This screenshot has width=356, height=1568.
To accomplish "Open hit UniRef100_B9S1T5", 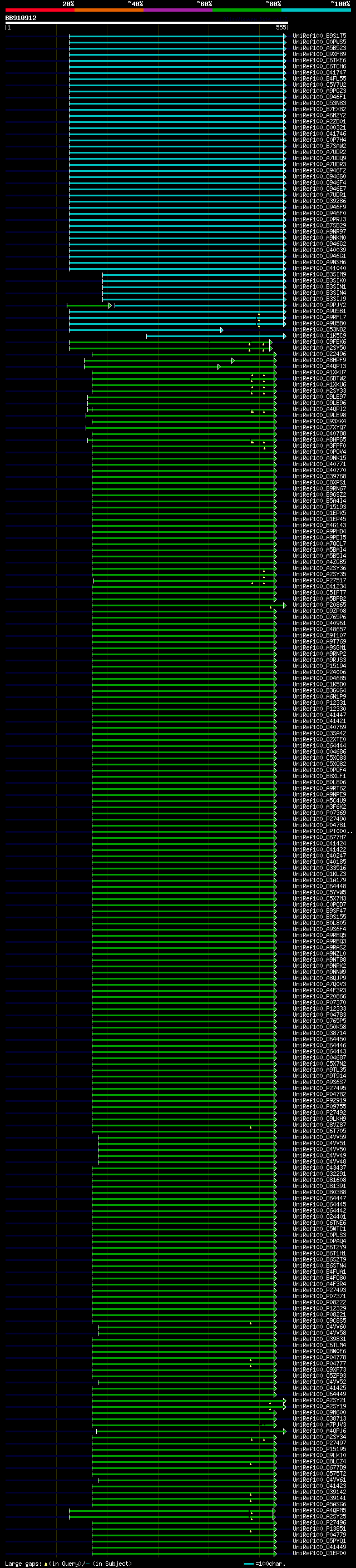I will [x=319, y=36].
